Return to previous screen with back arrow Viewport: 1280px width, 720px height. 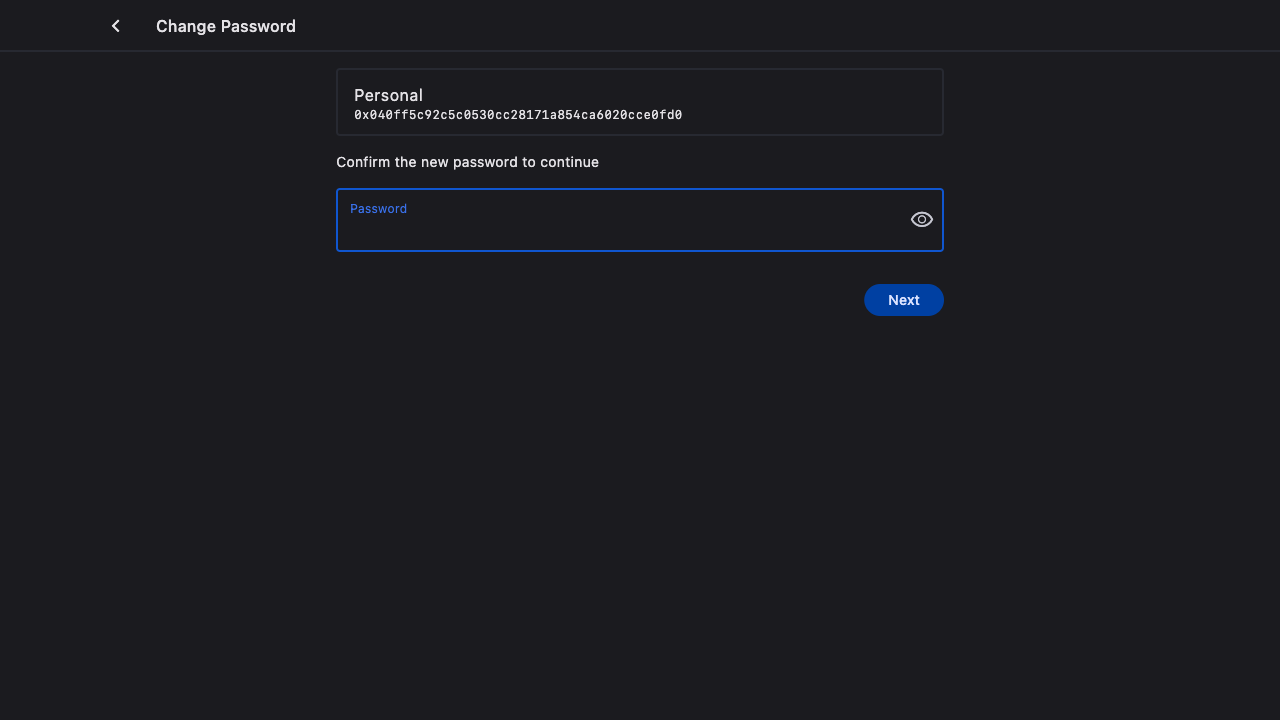click(116, 26)
